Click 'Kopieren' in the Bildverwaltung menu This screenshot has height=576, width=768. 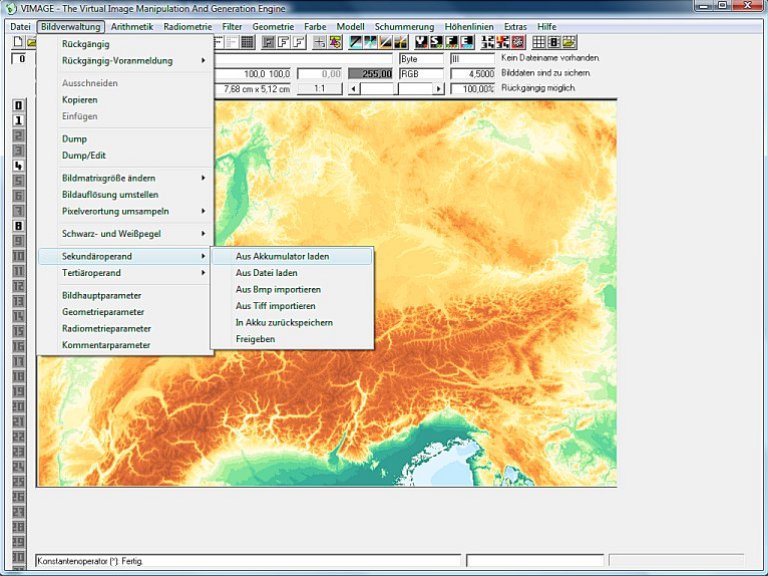79,100
